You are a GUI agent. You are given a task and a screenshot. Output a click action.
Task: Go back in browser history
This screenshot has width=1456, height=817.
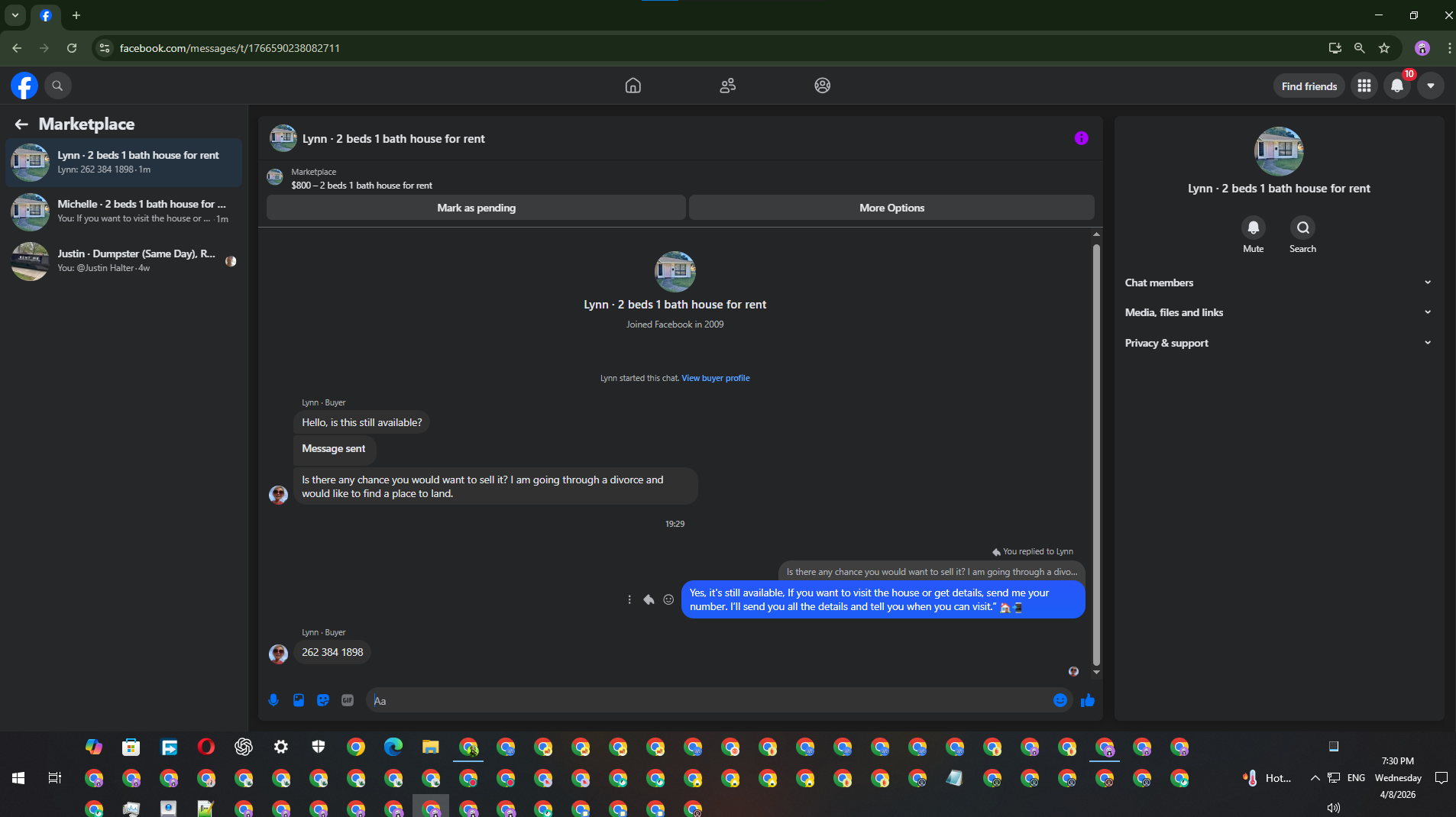[x=17, y=48]
